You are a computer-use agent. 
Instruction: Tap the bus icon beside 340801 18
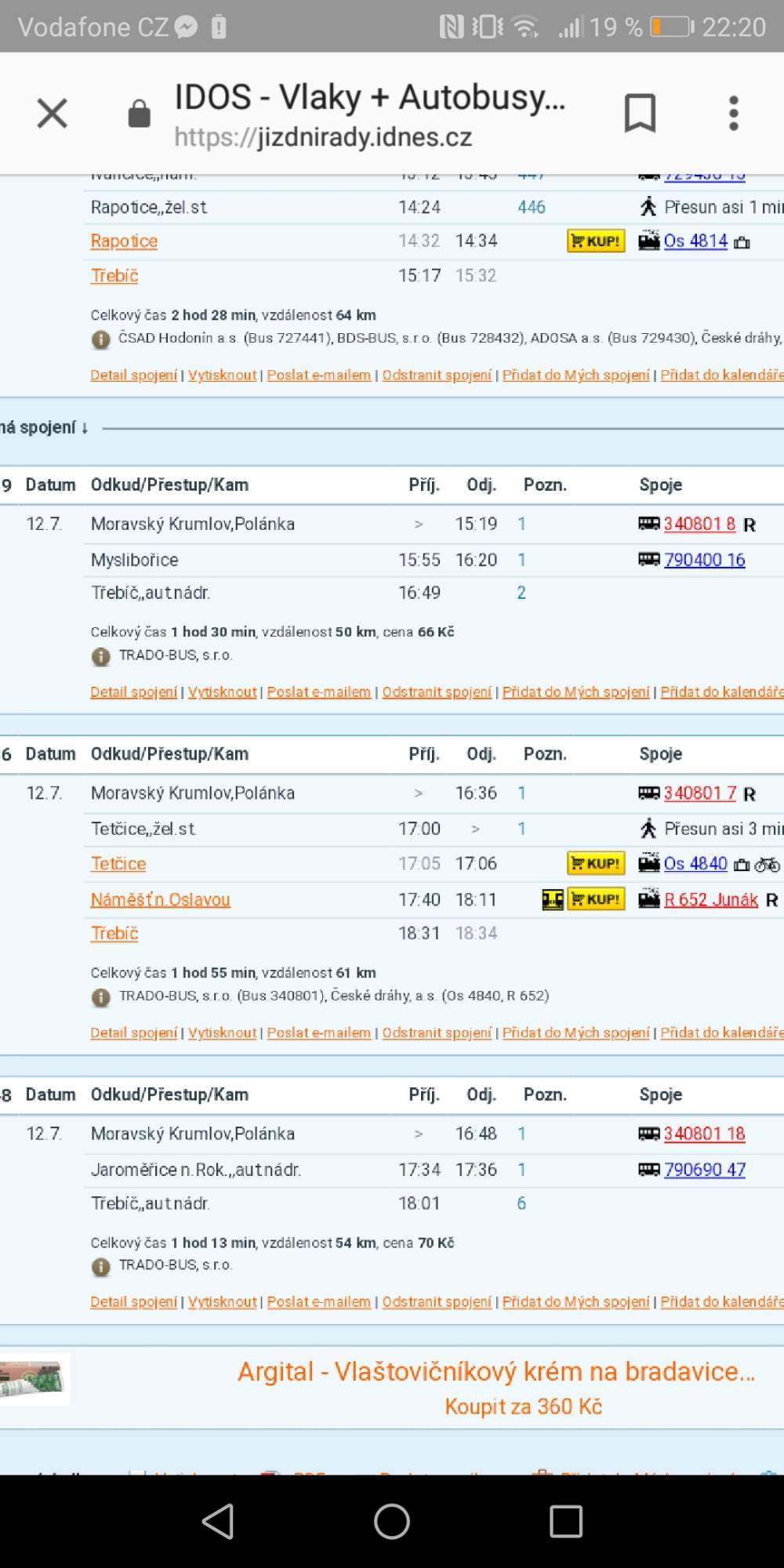649,1134
